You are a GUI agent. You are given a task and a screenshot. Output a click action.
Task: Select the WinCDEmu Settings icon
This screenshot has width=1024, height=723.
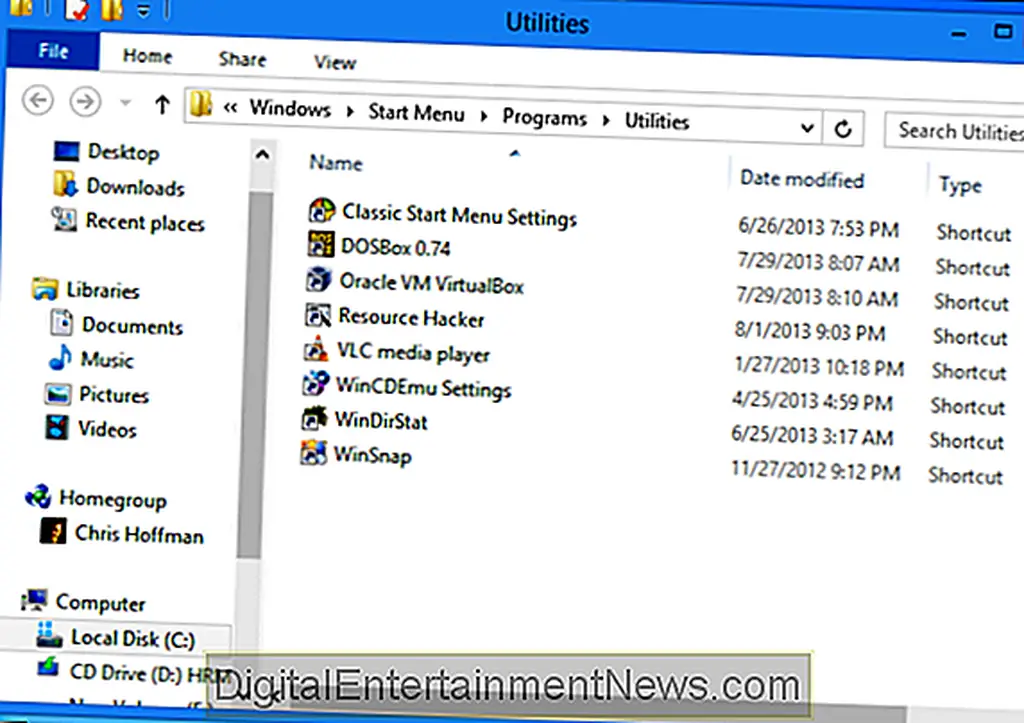(x=316, y=384)
